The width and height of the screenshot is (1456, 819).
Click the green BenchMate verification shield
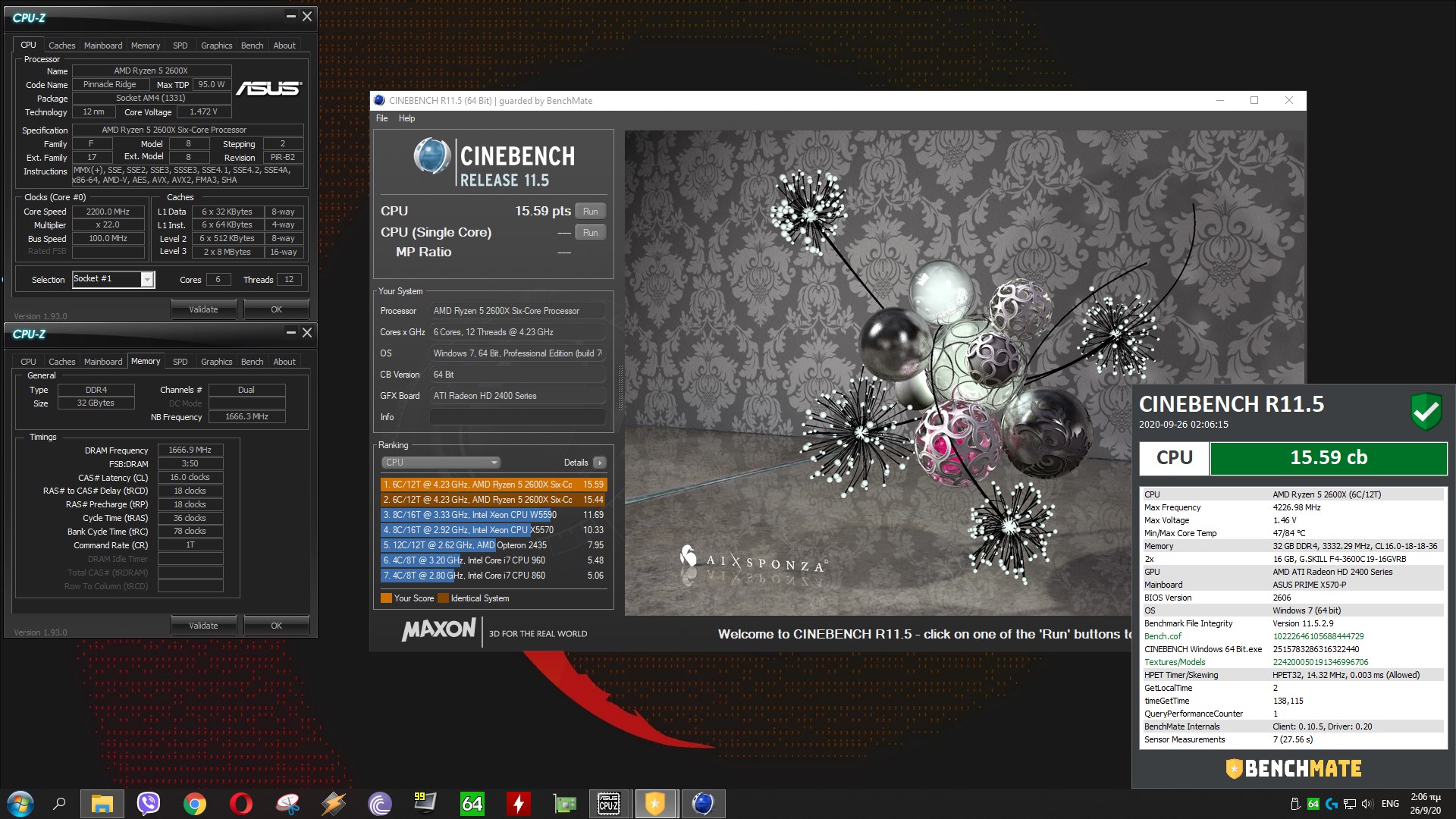pyautogui.click(x=1426, y=412)
